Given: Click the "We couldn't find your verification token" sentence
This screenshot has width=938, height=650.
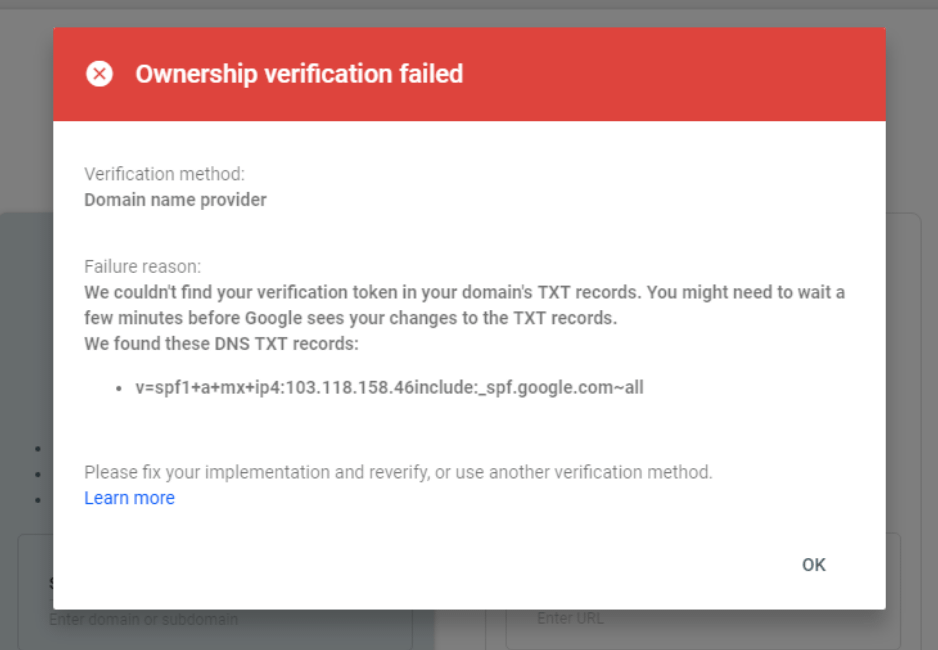Looking at the screenshot, I should pos(464,292).
